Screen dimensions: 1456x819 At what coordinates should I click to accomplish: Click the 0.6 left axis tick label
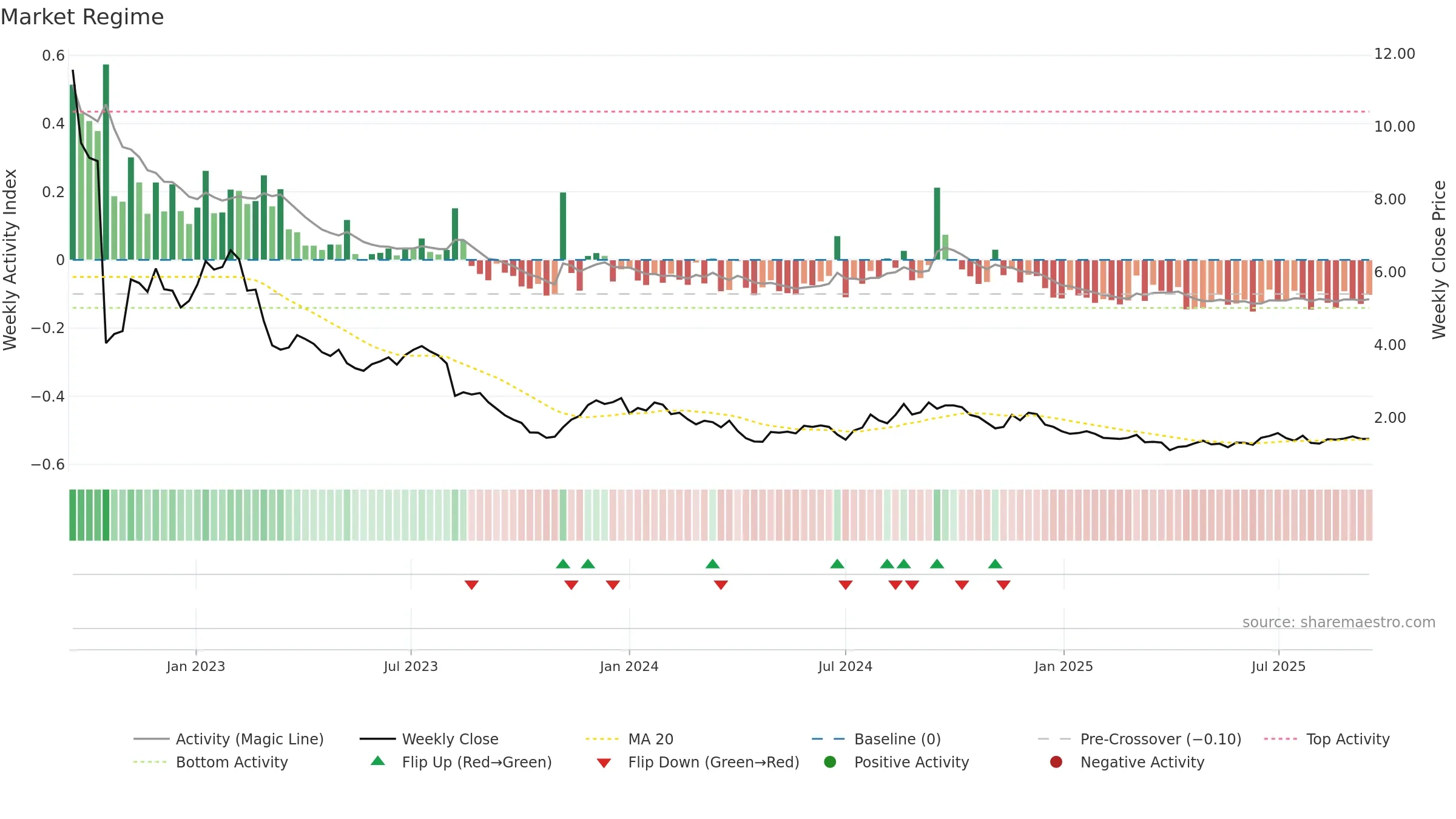[x=53, y=56]
